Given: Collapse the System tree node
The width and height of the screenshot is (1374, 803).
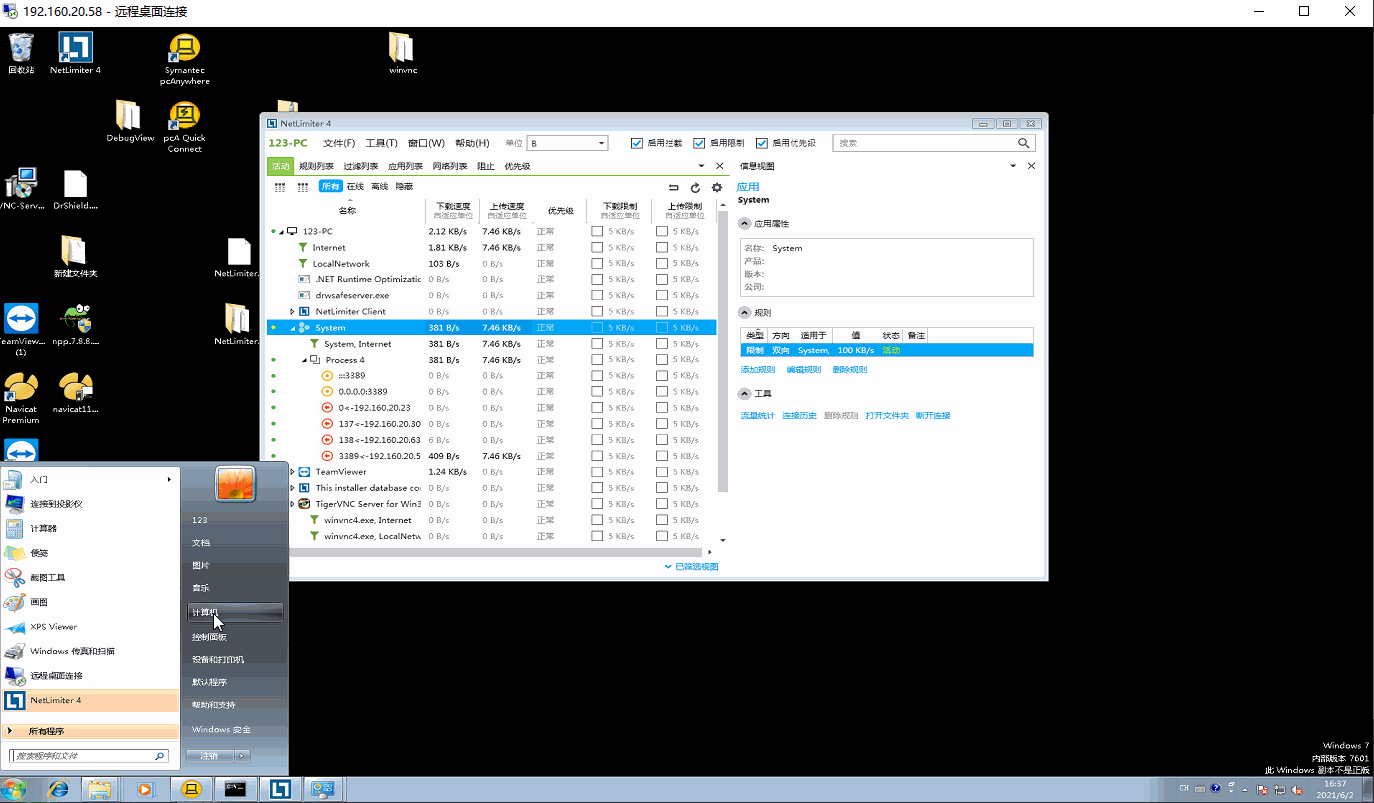Looking at the screenshot, I should 293,328.
